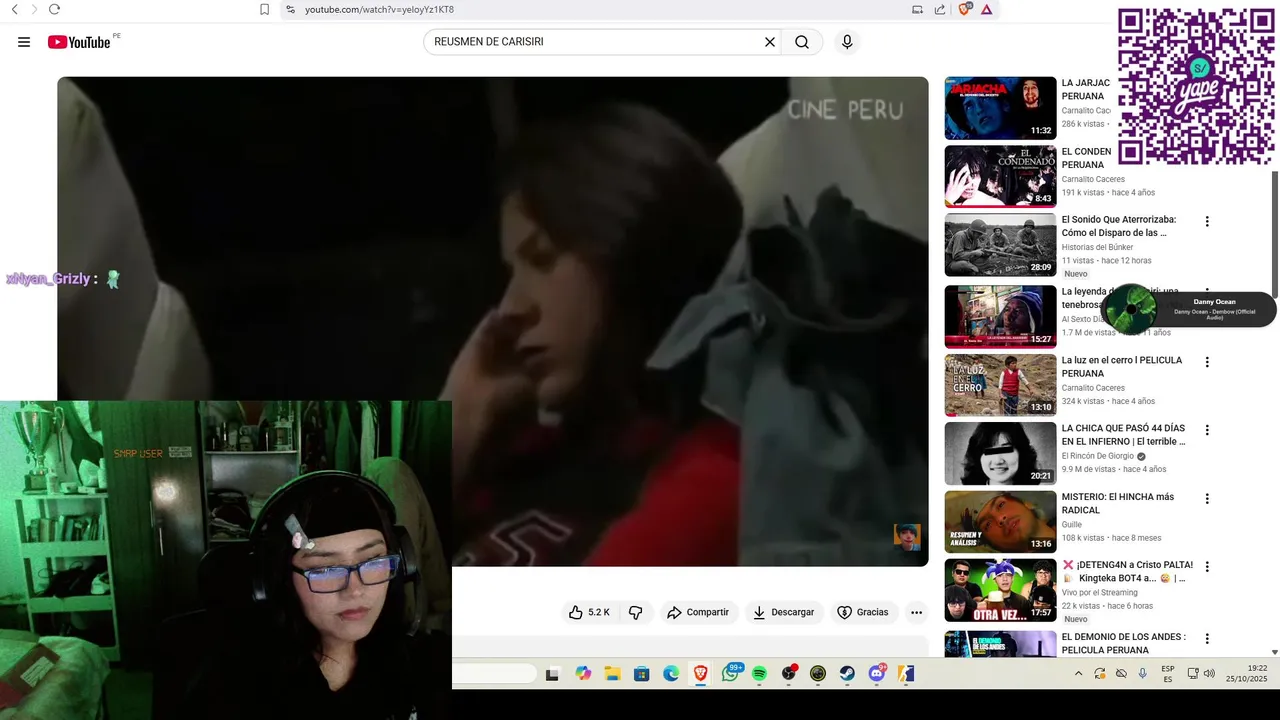Open options menu for 'EL DEMONIO DE LOS ANDES'

[x=1207, y=638]
